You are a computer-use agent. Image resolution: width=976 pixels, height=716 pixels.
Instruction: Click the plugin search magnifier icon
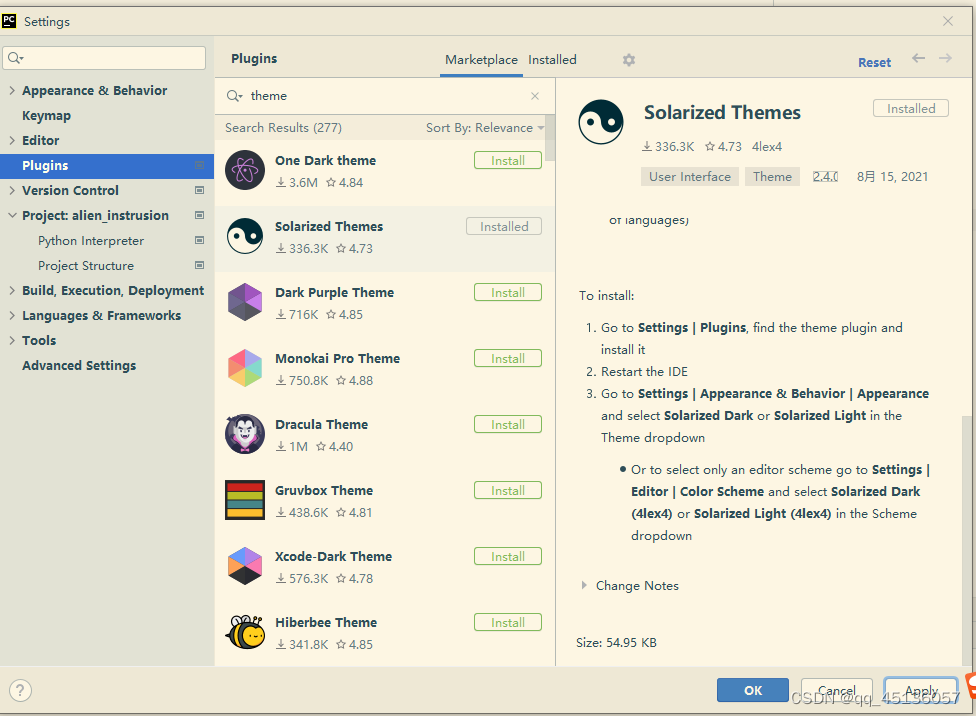234,96
